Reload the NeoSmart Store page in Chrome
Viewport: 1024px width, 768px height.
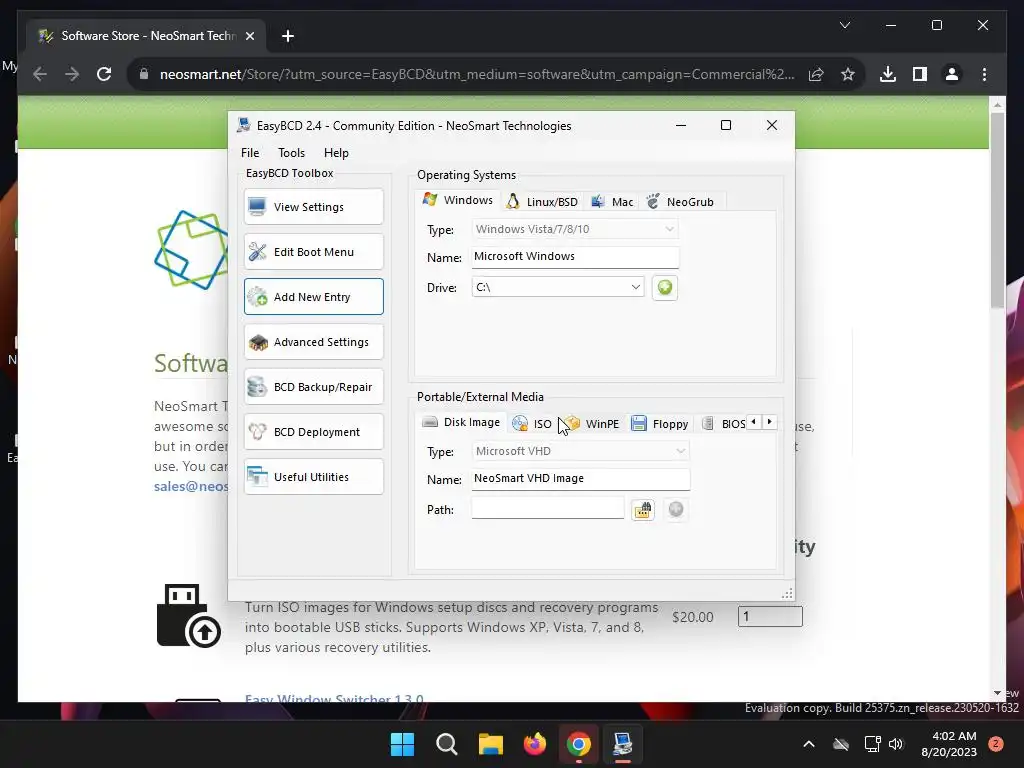[104, 74]
